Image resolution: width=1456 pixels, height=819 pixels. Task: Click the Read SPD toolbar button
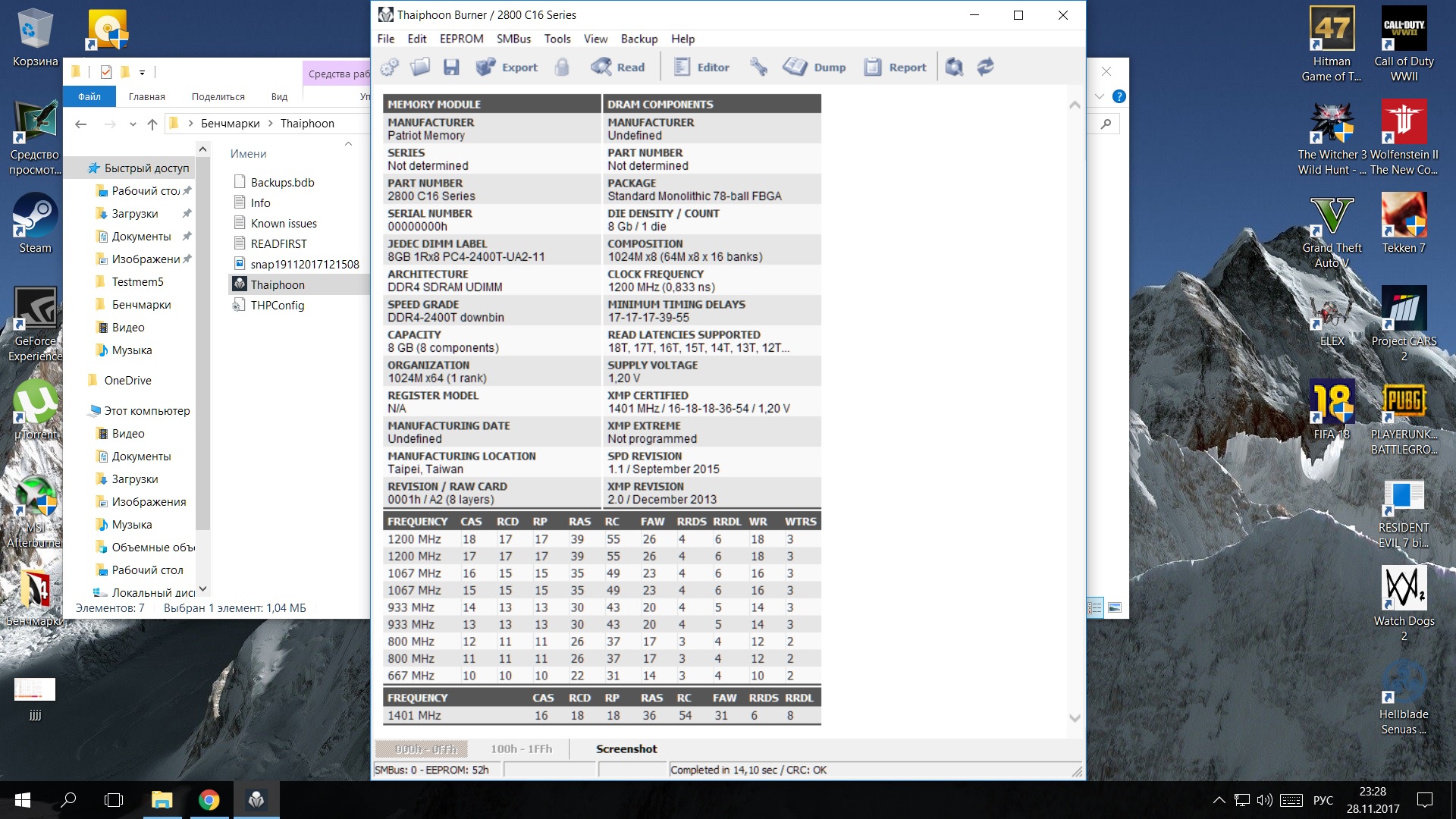click(x=618, y=67)
